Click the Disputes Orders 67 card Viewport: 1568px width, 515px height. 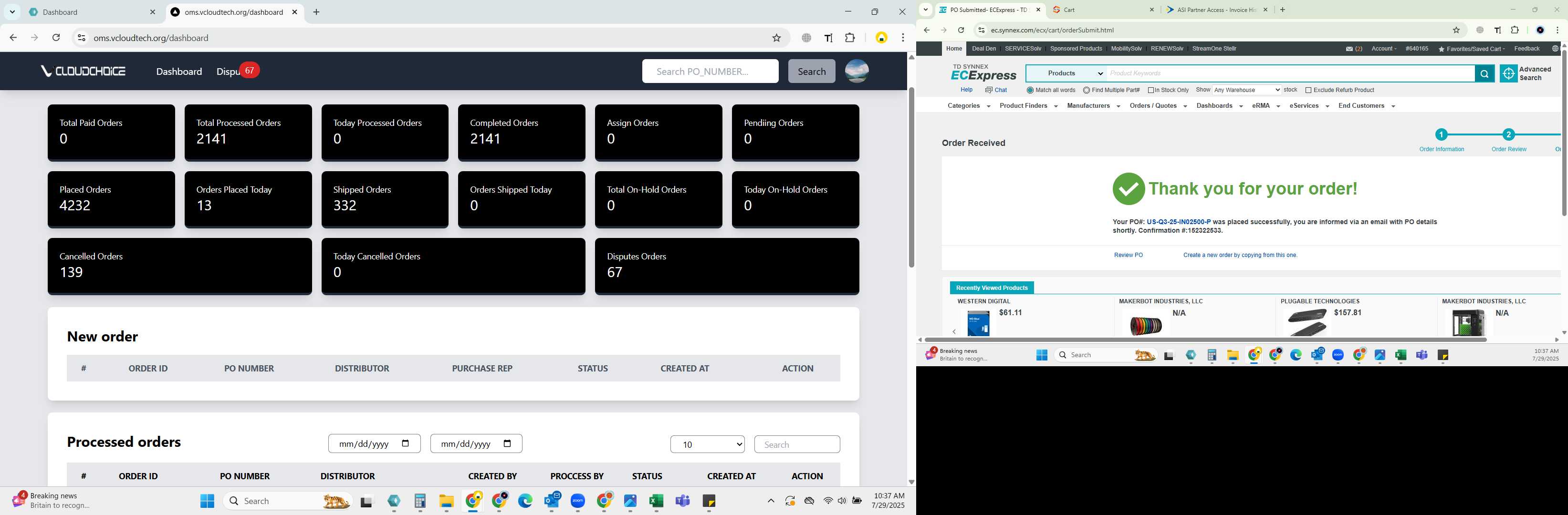(x=727, y=266)
